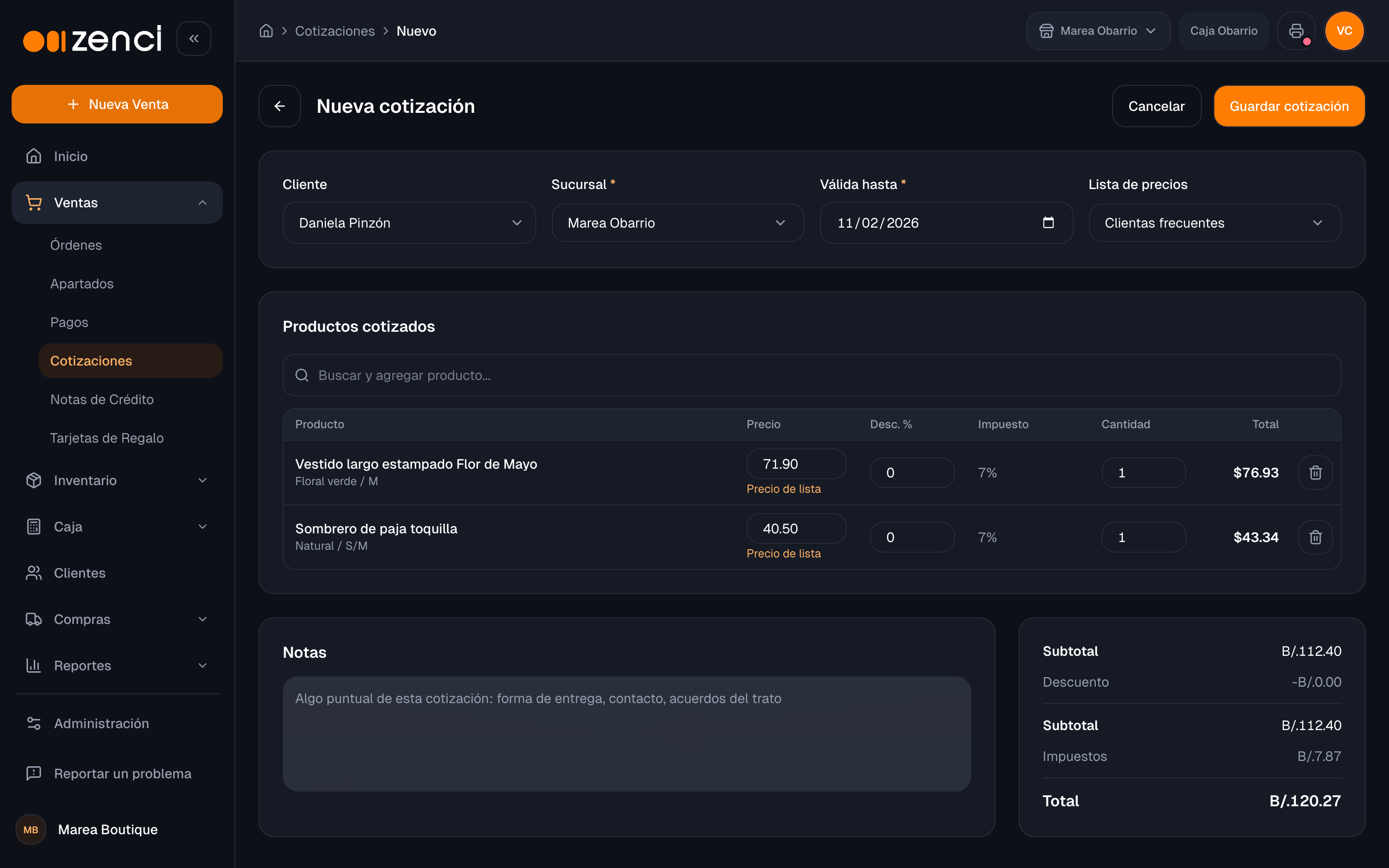Expand the Compras menu section
Screen dimensions: 1389x868
coord(117,620)
